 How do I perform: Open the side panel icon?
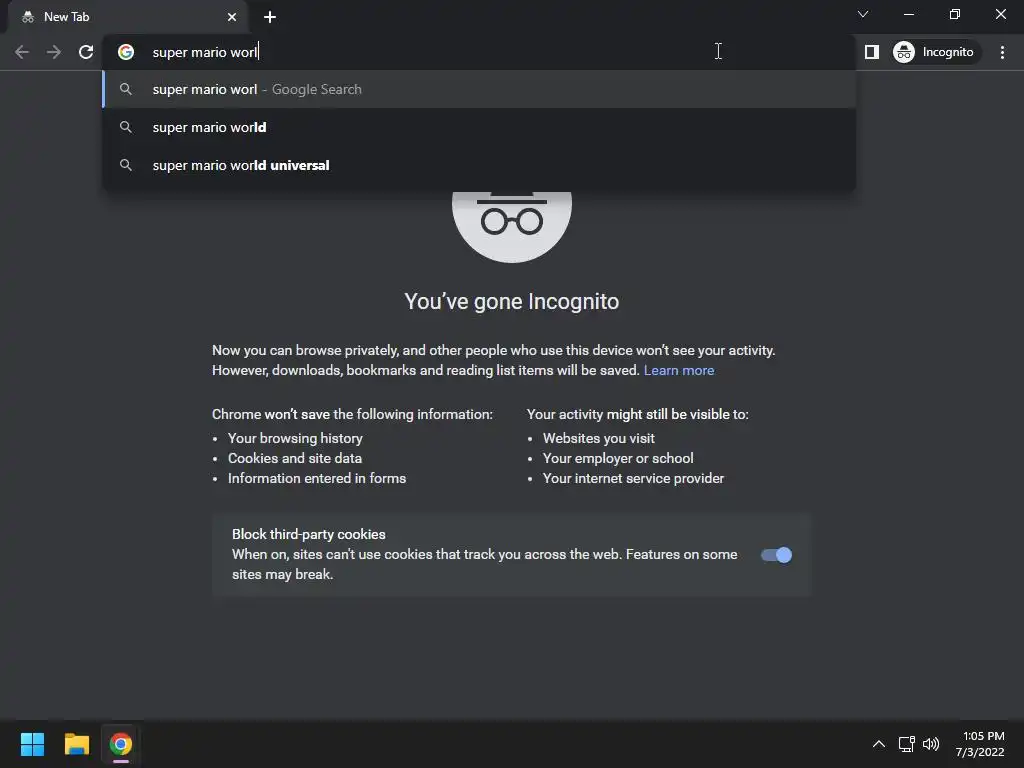pos(872,52)
